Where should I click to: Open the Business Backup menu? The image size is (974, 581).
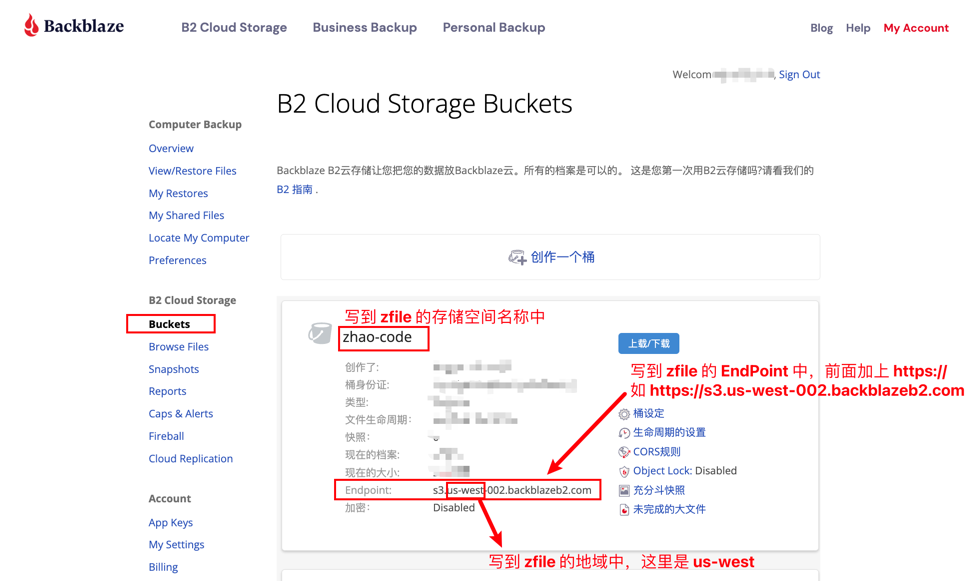364,28
